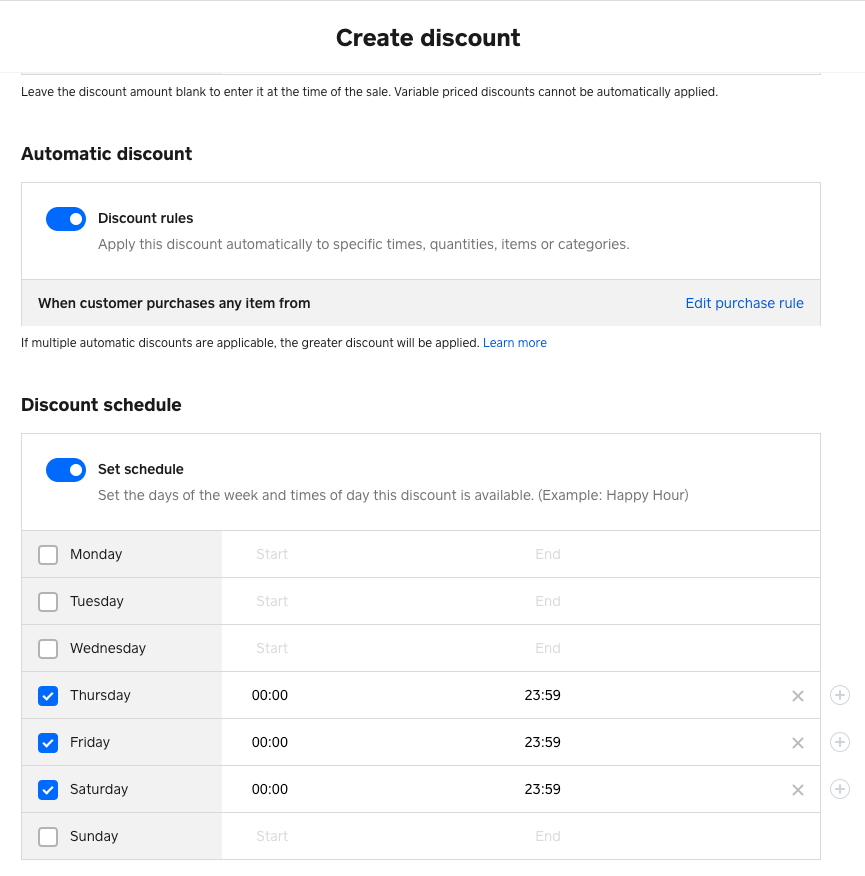The image size is (865, 876).
Task: Remove Saturday's time range with X icon
Action: 798,790
